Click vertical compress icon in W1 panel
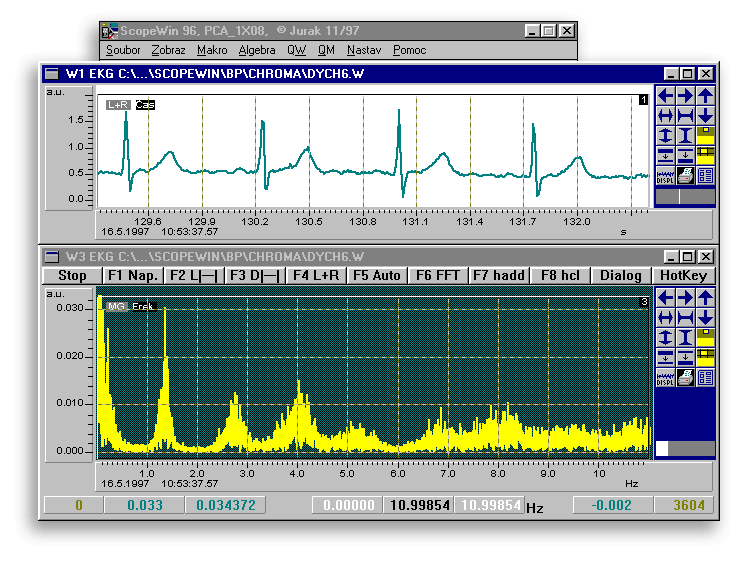The image size is (738, 562). point(665,136)
